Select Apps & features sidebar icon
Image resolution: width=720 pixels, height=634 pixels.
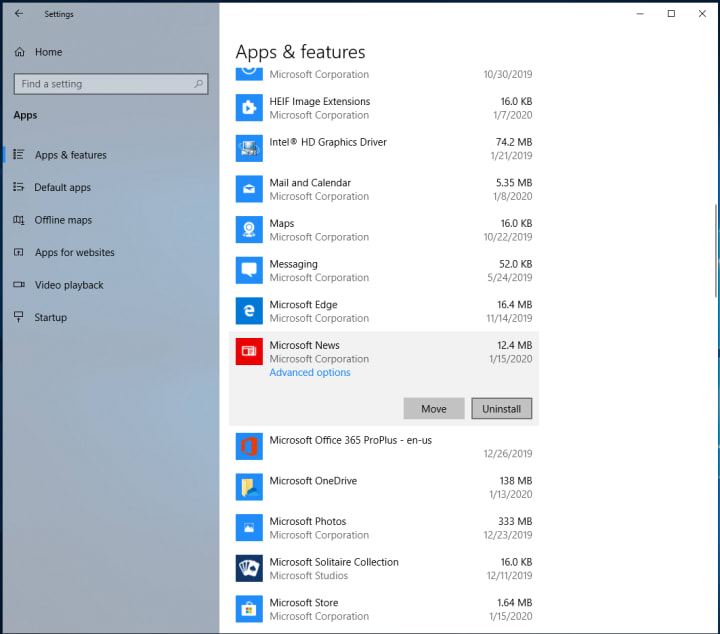18,154
